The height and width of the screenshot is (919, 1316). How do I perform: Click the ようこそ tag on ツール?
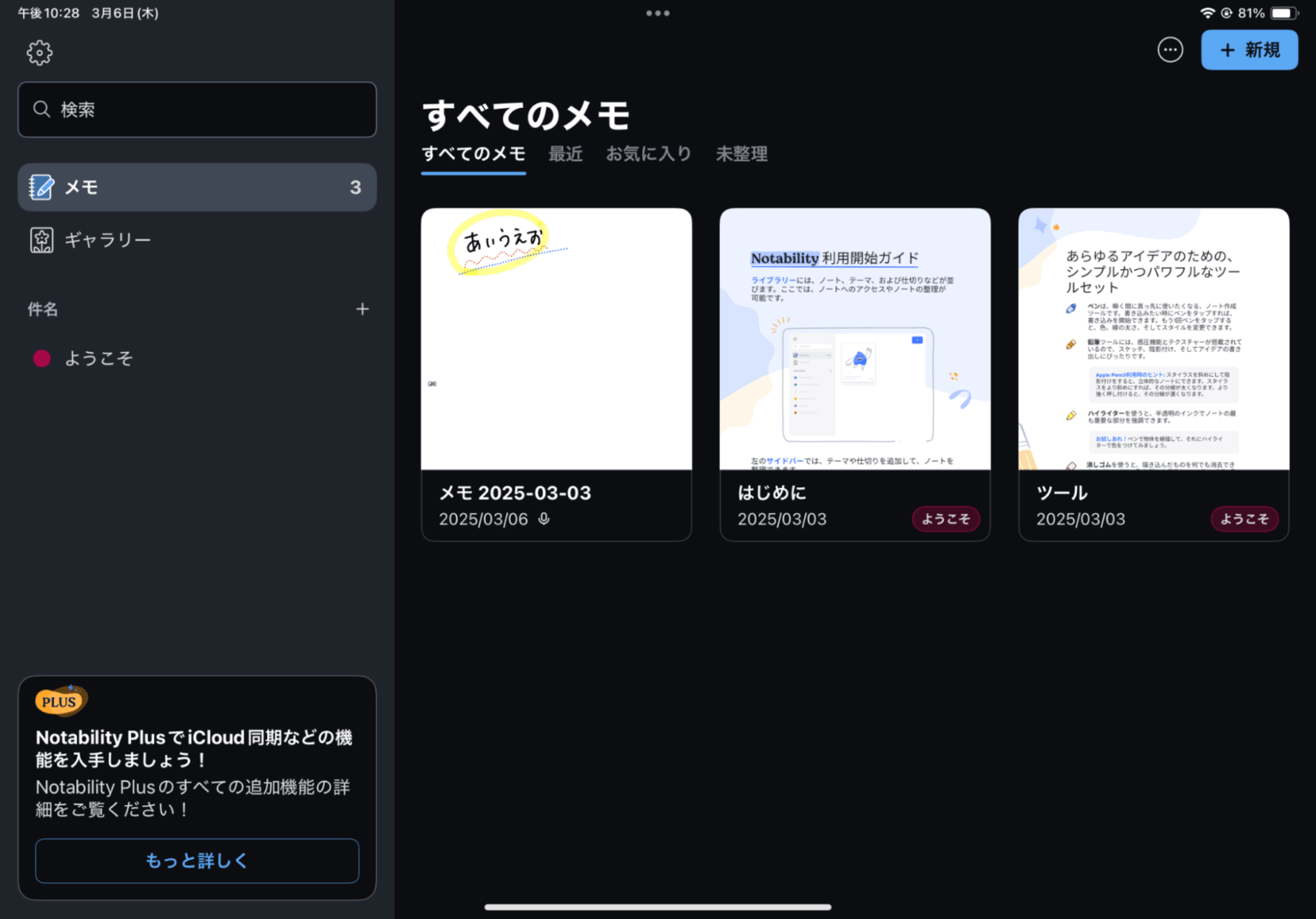point(1244,519)
